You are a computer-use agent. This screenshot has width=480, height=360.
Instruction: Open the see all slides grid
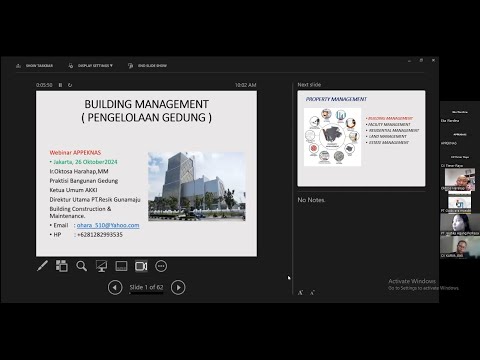[62, 266]
